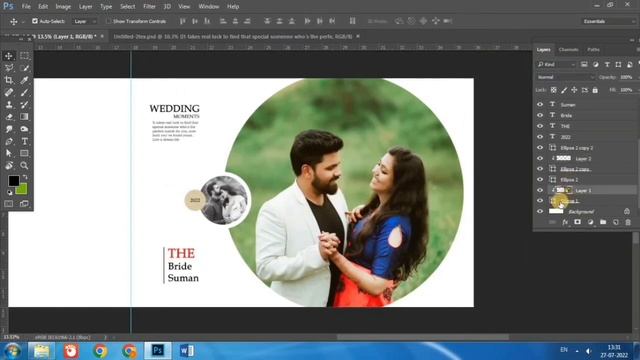Open Word from the Windows taskbar
The width and height of the screenshot is (640, 360).
[x=187, y=351]
